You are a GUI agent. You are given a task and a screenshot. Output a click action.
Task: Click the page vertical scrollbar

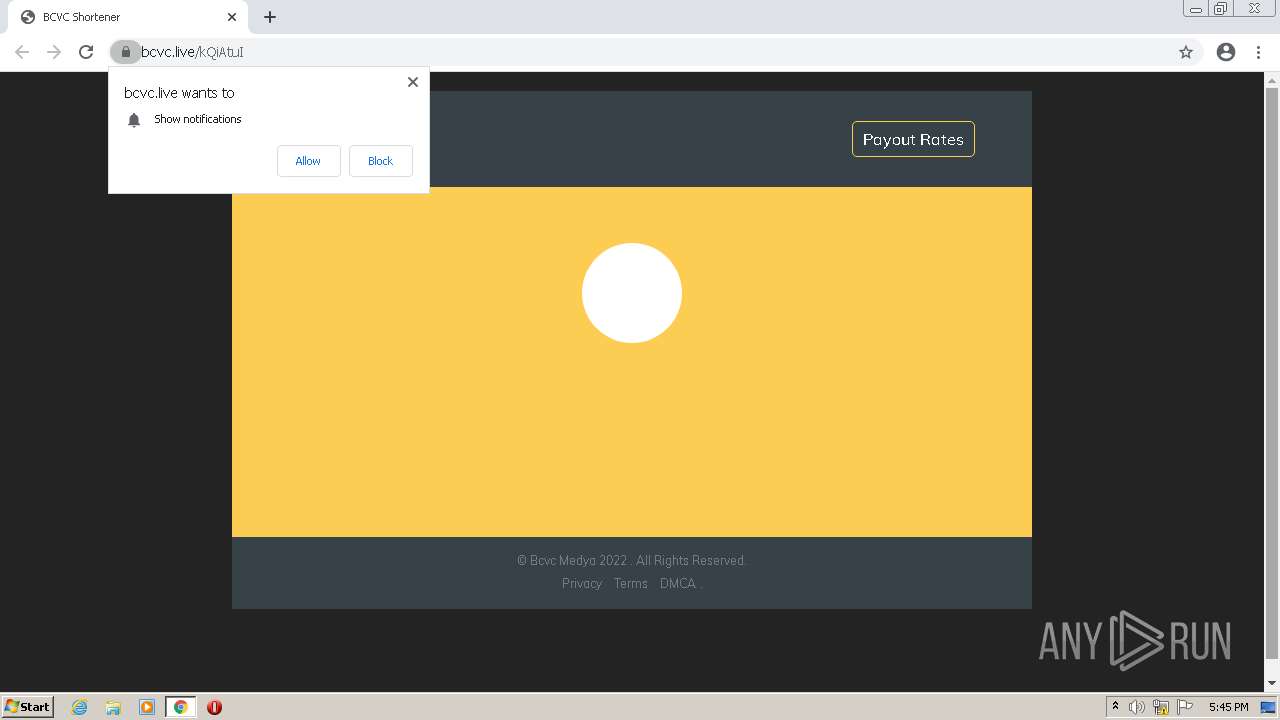[x=1272, y=375]
